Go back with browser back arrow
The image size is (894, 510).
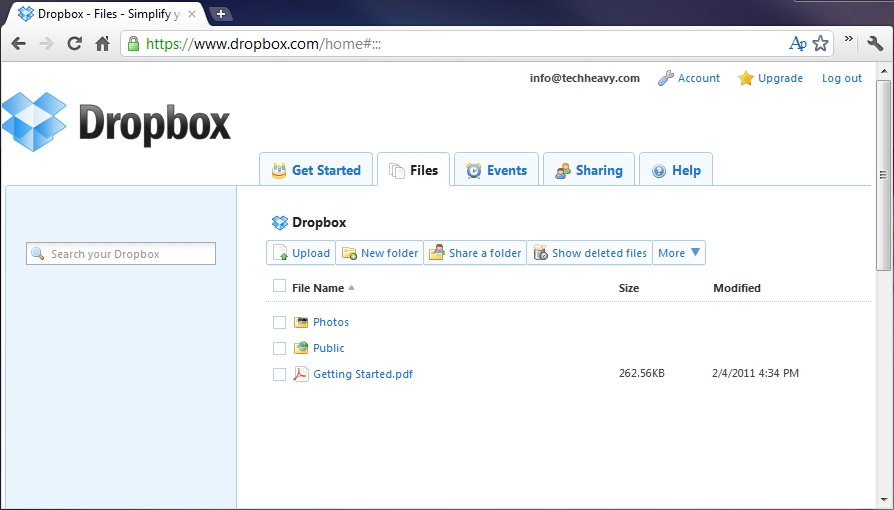[18, 43]
